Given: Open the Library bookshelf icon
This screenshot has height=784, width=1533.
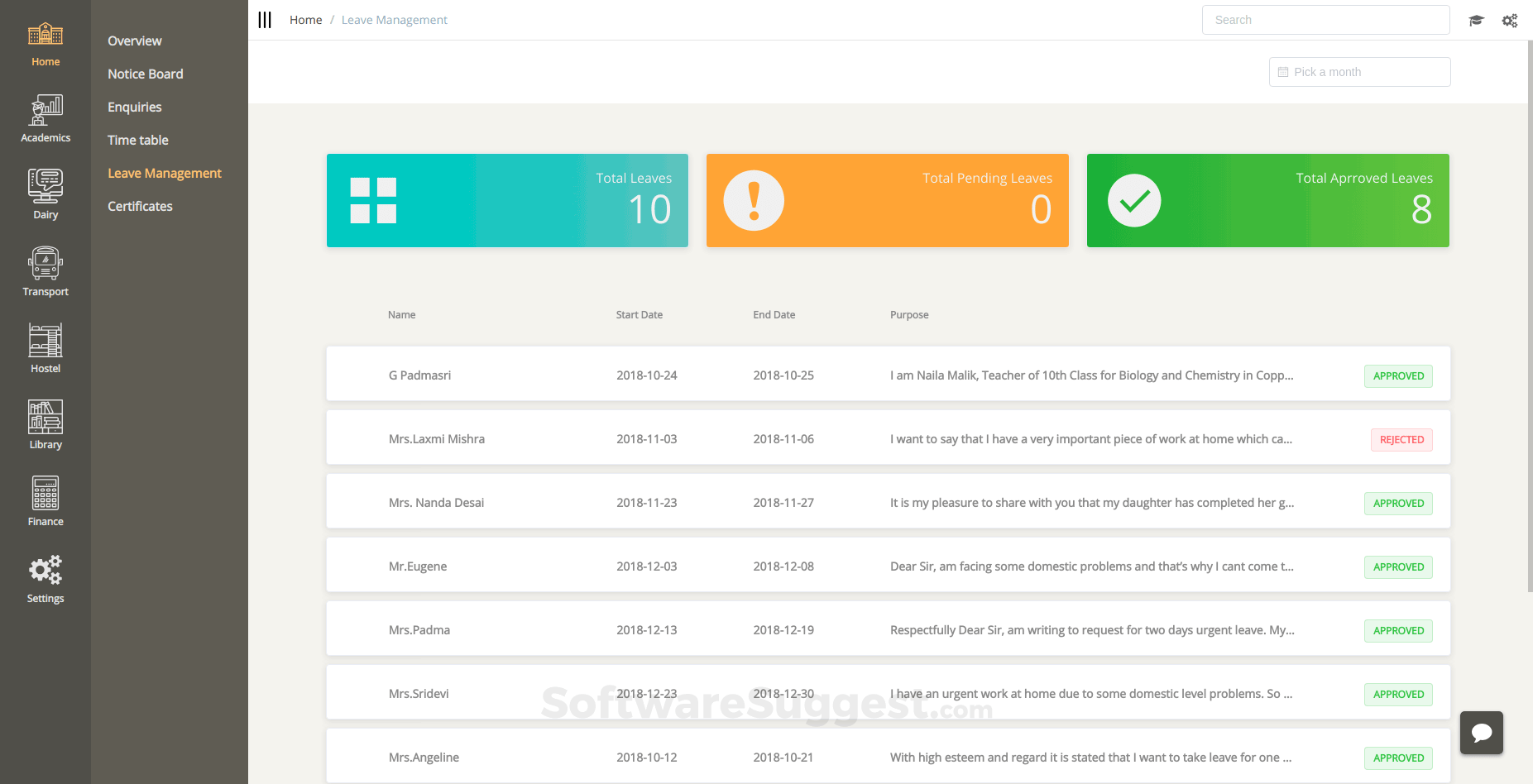Looking at the screenshot, I should [x=46, y=418].
